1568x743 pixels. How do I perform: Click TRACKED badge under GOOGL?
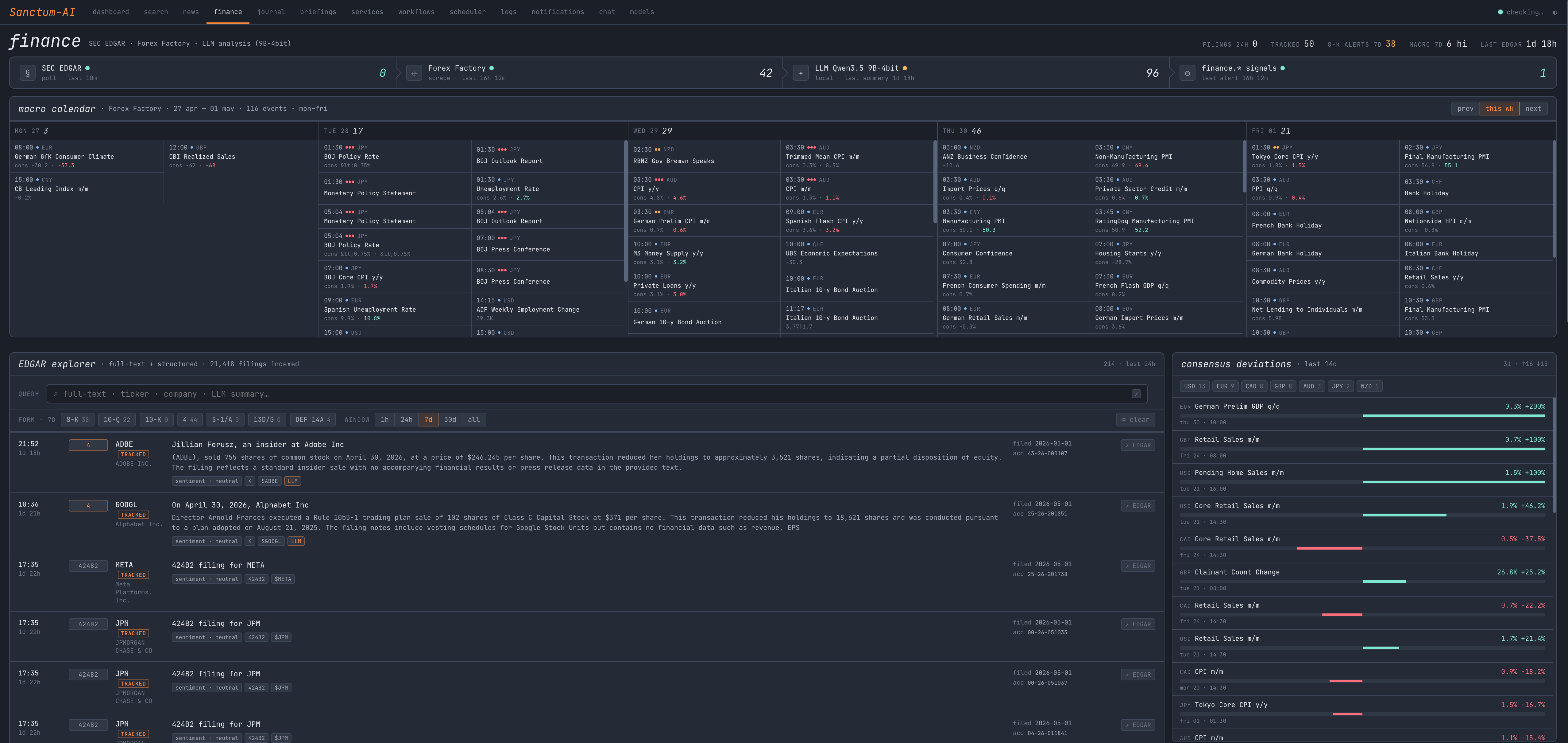tap(133, 515)
